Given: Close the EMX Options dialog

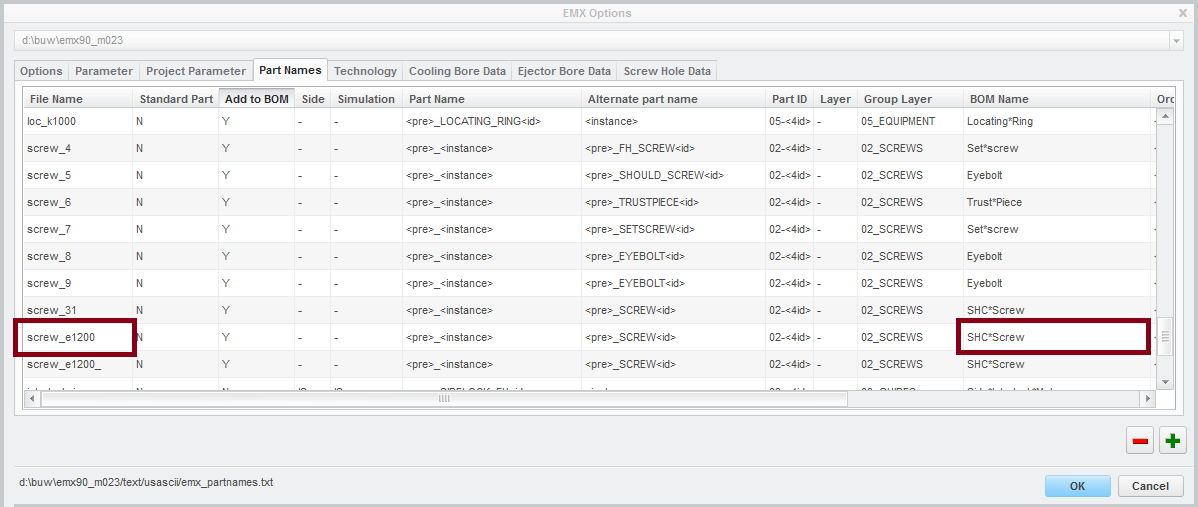Looking at the screenshot, I should (x=1183, y=13).
